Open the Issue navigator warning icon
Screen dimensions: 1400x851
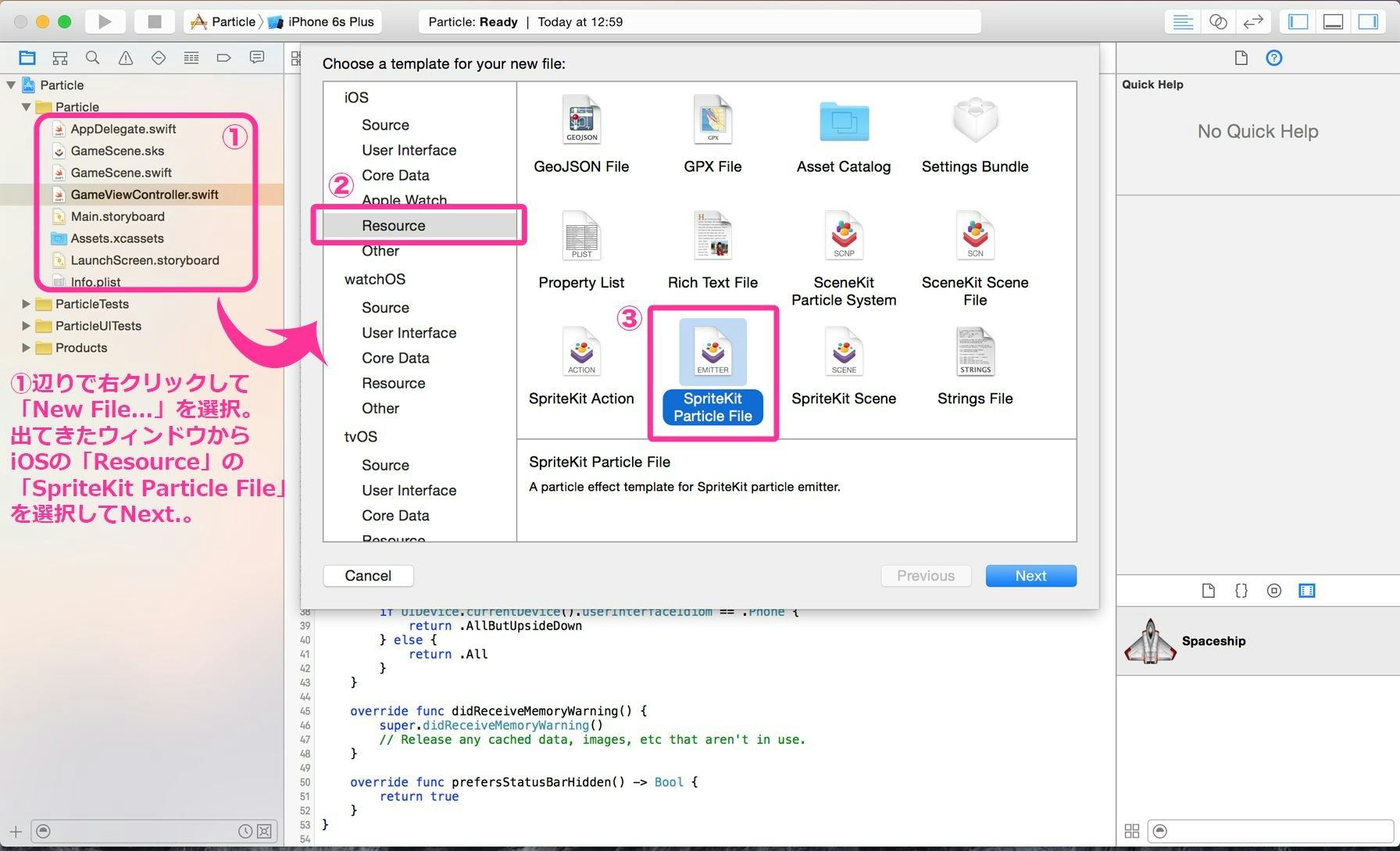(126, 58)
